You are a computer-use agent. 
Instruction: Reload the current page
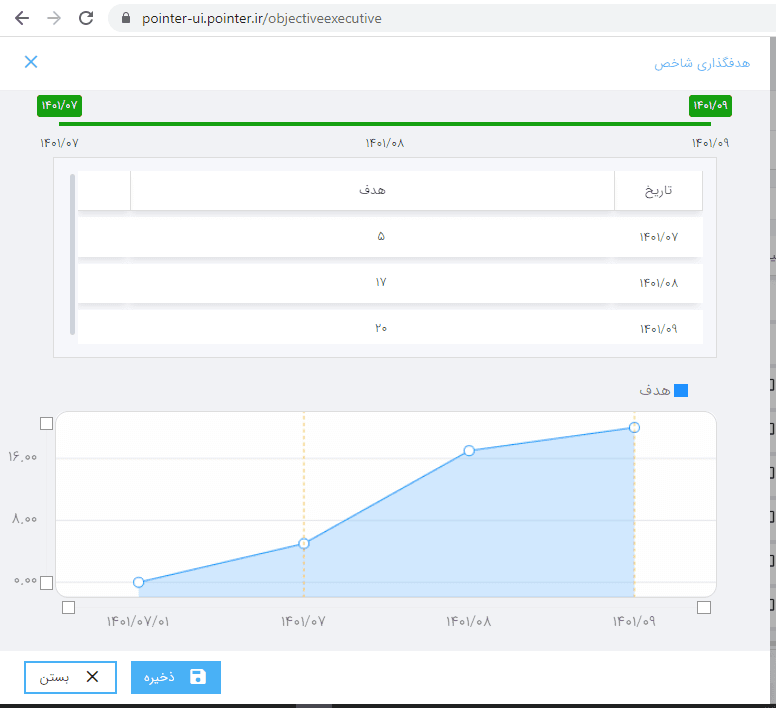pos(86,18)
